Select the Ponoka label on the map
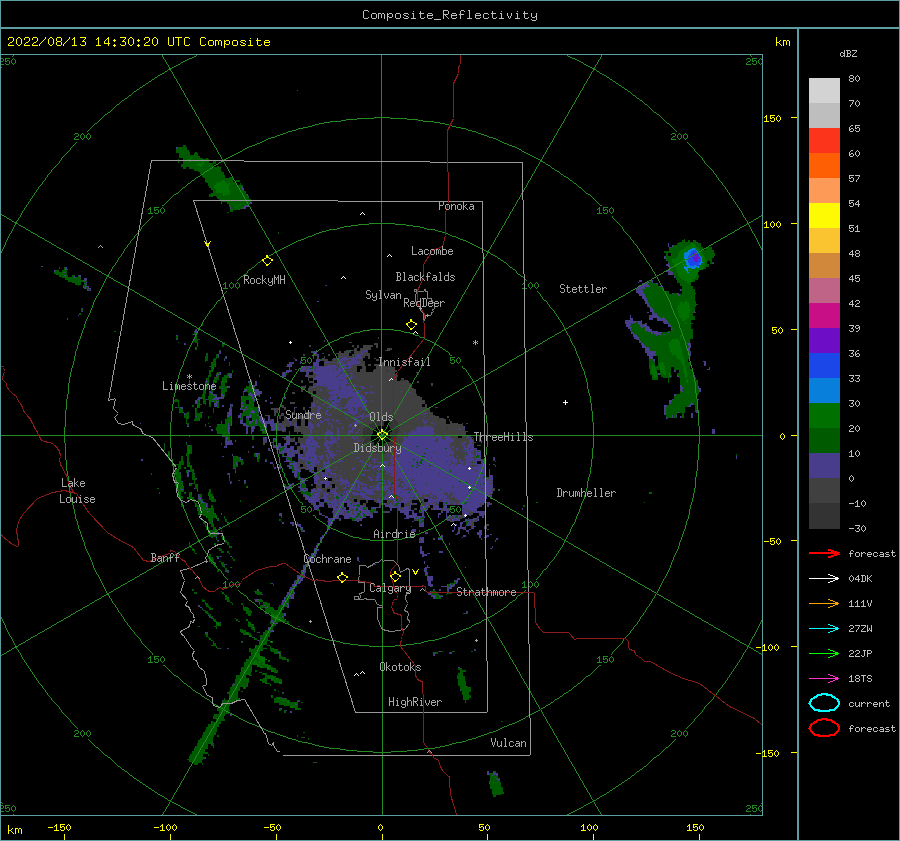The width and height of the screenshot is (900, 841). (456, 206)
